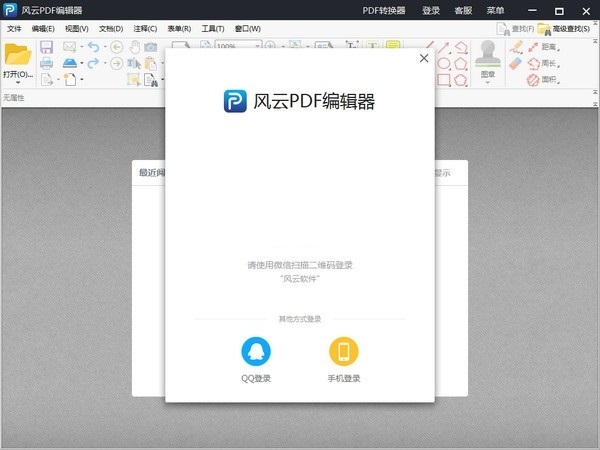
Task: Select the Snapshot camera tool
Action: click(151, 47)
